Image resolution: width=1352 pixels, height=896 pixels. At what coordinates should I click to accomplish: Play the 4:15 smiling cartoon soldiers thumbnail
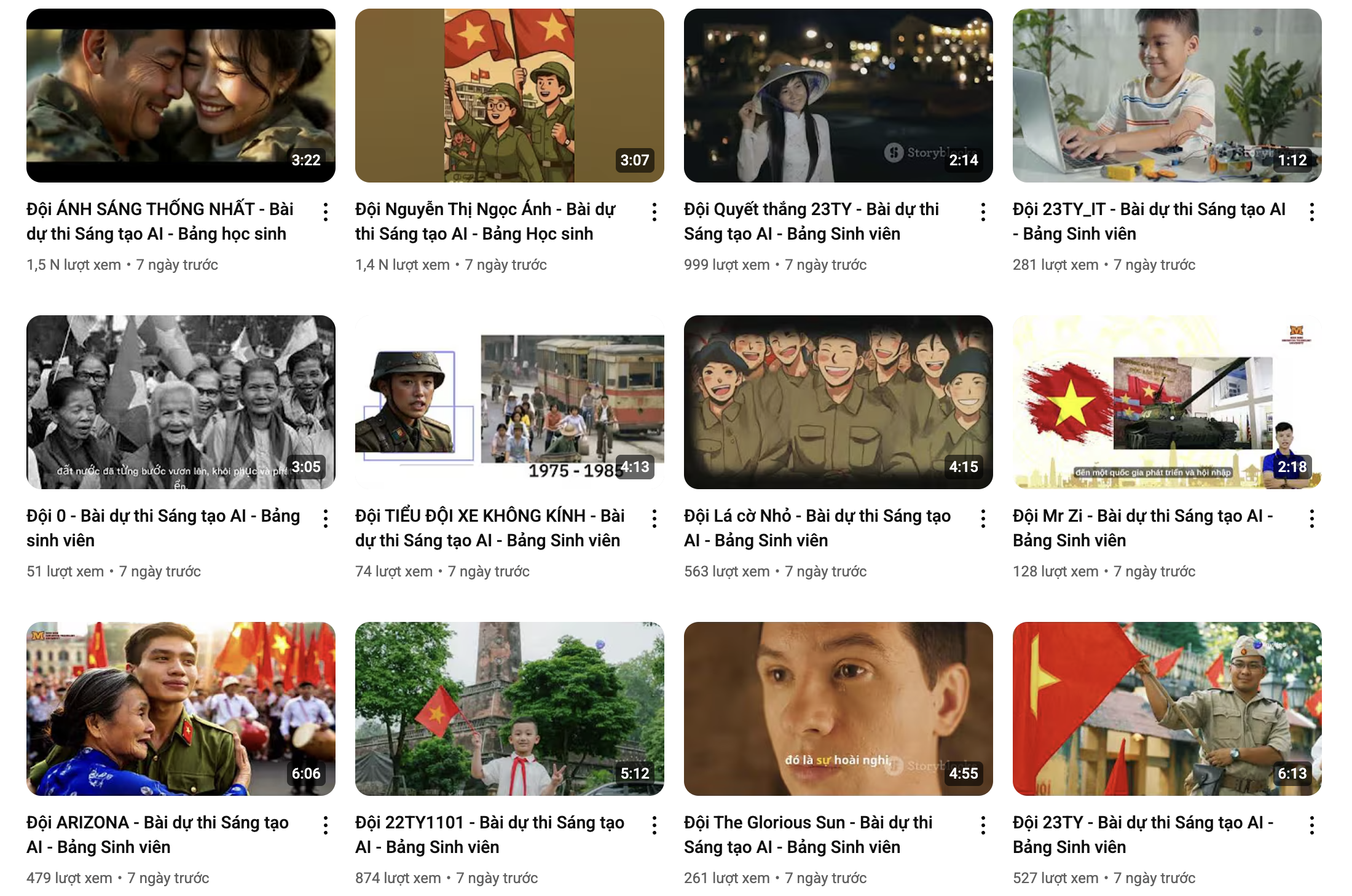pyautogui.click(x=838, y=402)
